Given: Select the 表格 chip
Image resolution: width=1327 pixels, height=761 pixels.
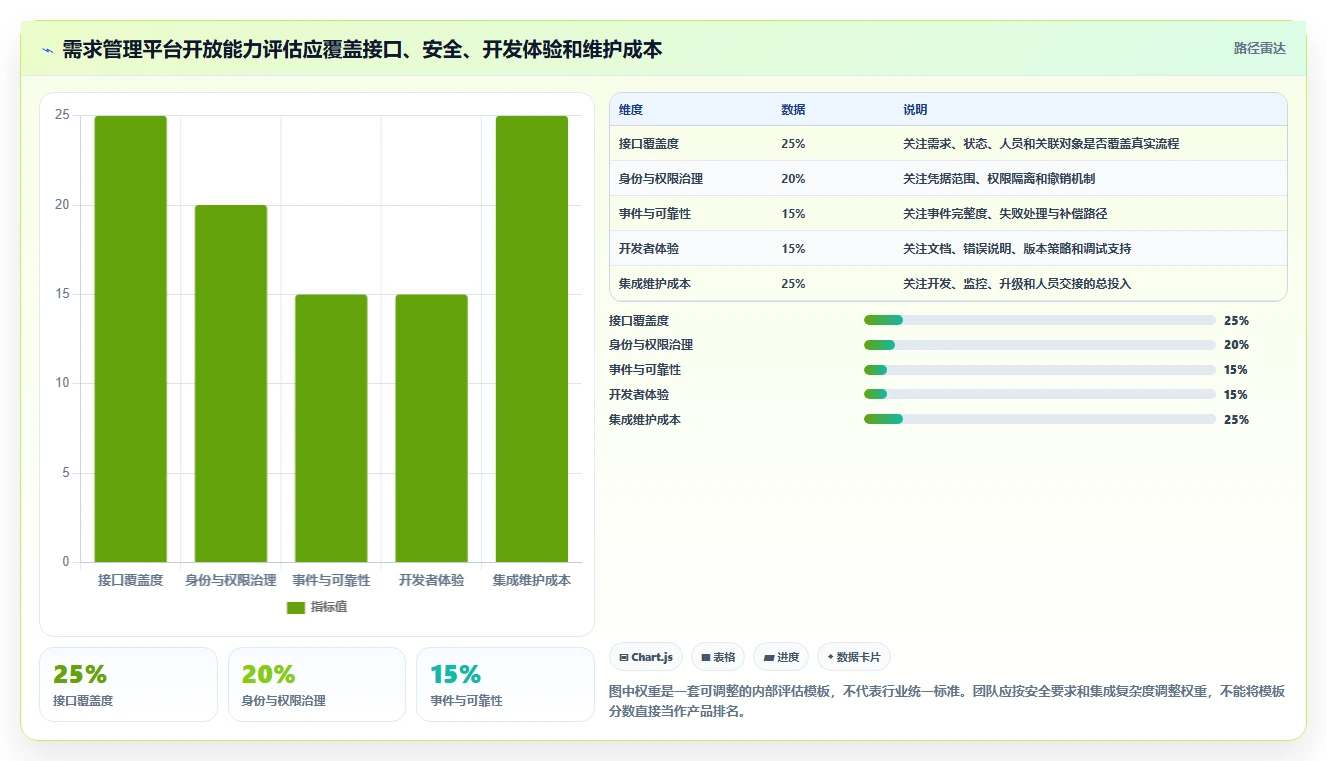Looking at the screenshot, I should pos(718,657).
